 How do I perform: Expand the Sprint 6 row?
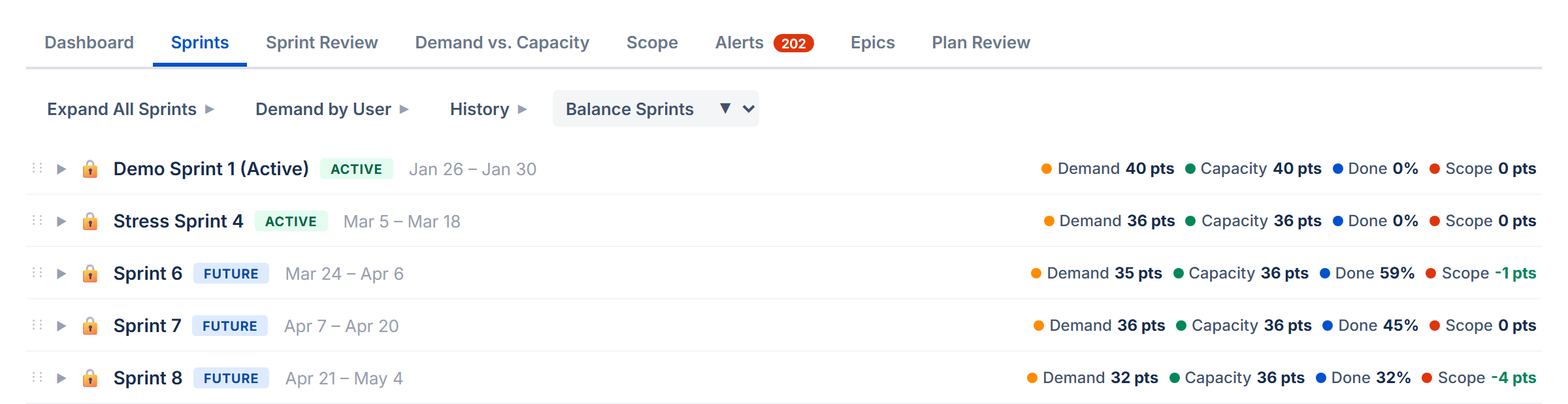point(62,273)
